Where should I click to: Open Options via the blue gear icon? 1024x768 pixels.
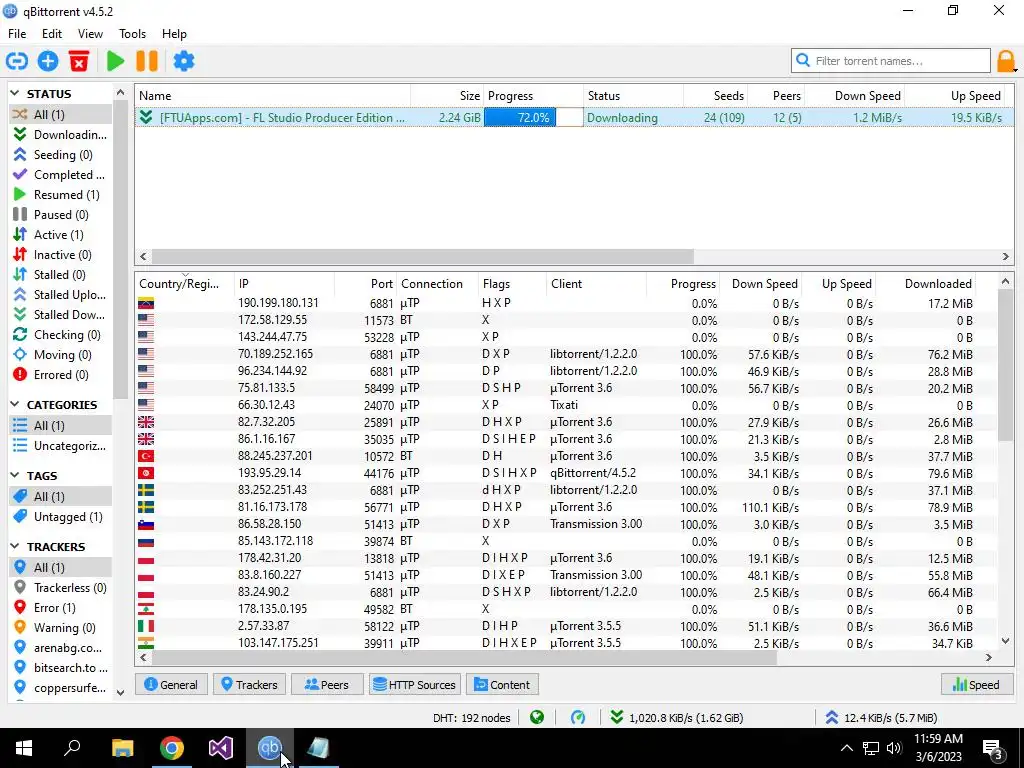click(184, 61)
